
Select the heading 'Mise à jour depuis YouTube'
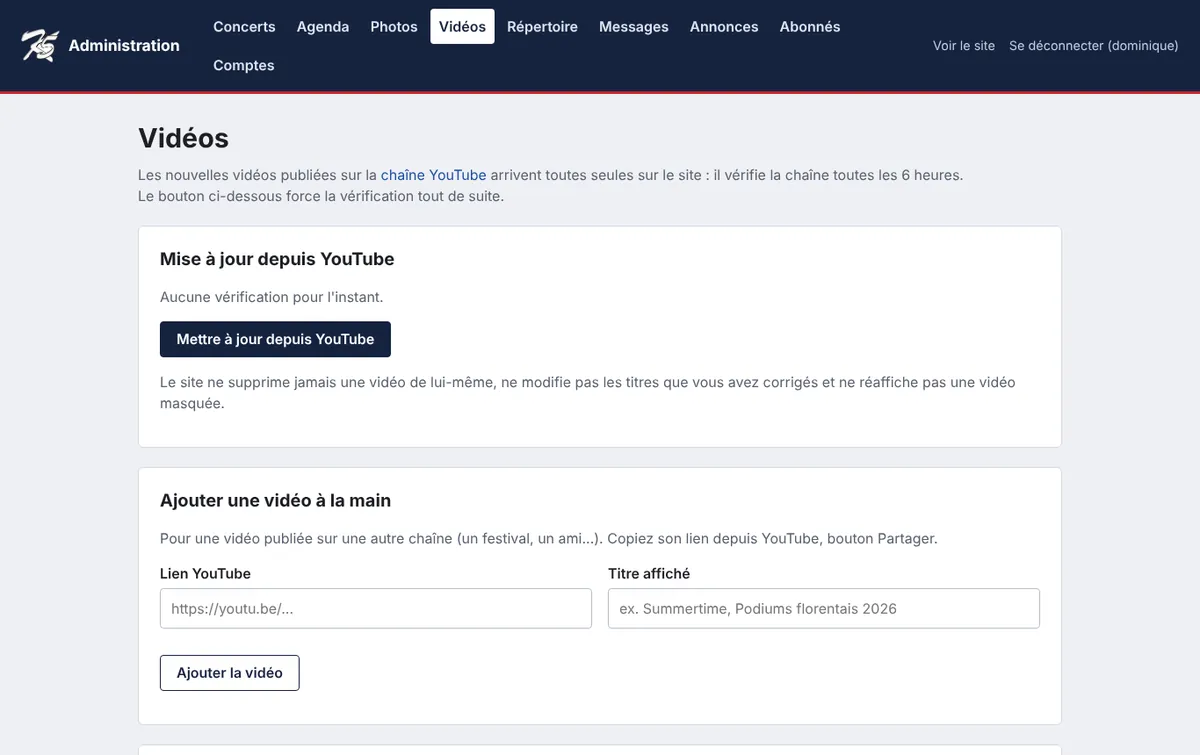click(277, 259)
